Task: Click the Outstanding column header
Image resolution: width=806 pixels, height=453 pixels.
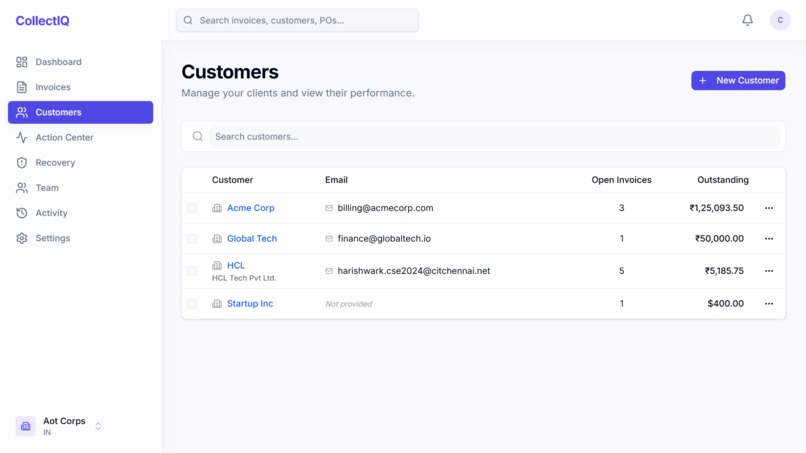Action: coord(723,180)
